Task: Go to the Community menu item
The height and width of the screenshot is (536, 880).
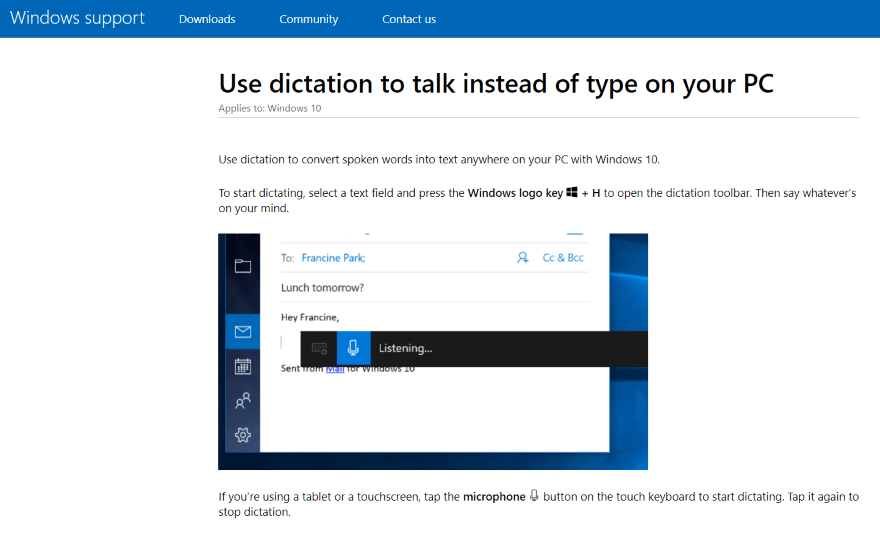Action: pos(308,19)
